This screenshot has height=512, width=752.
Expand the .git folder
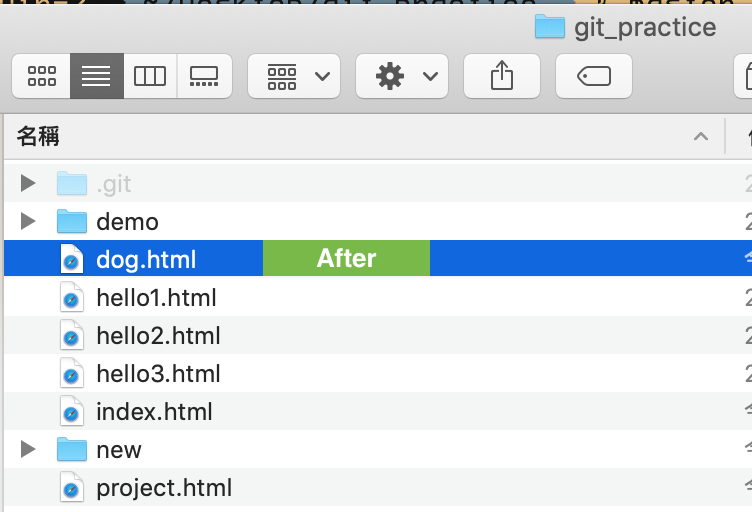click(28, 183)
